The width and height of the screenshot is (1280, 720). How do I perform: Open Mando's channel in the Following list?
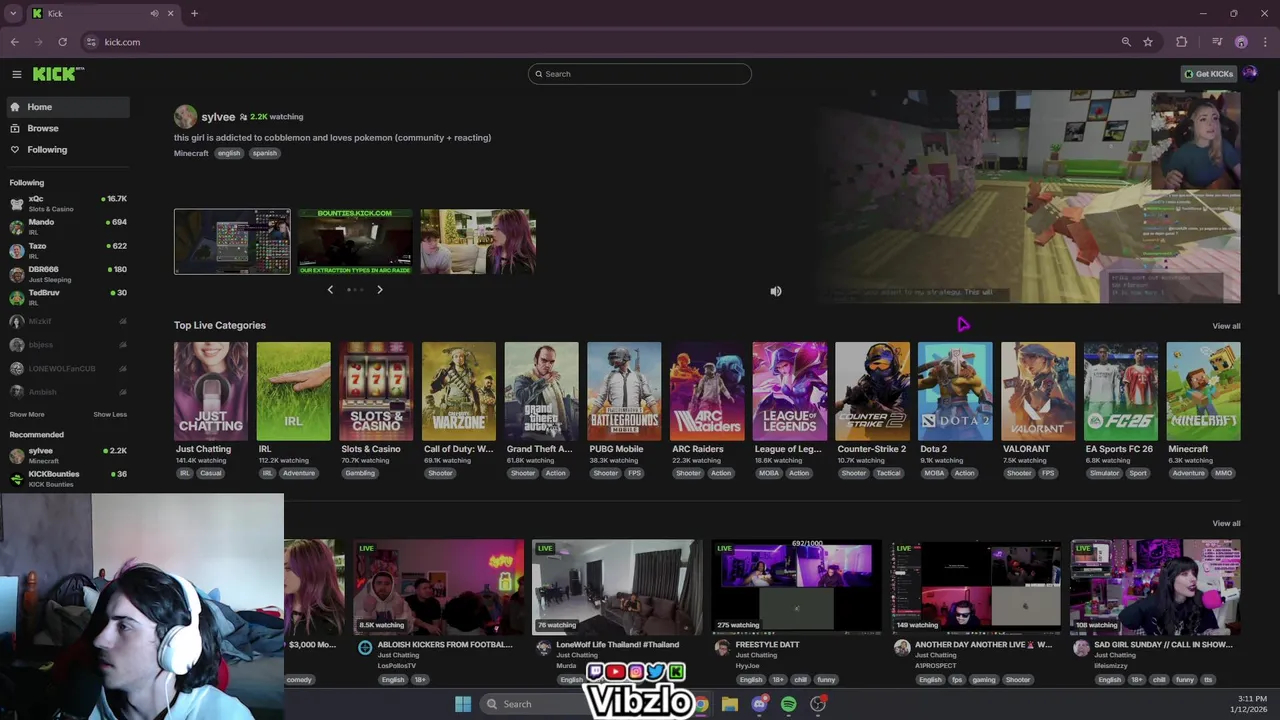coord(67,227)
